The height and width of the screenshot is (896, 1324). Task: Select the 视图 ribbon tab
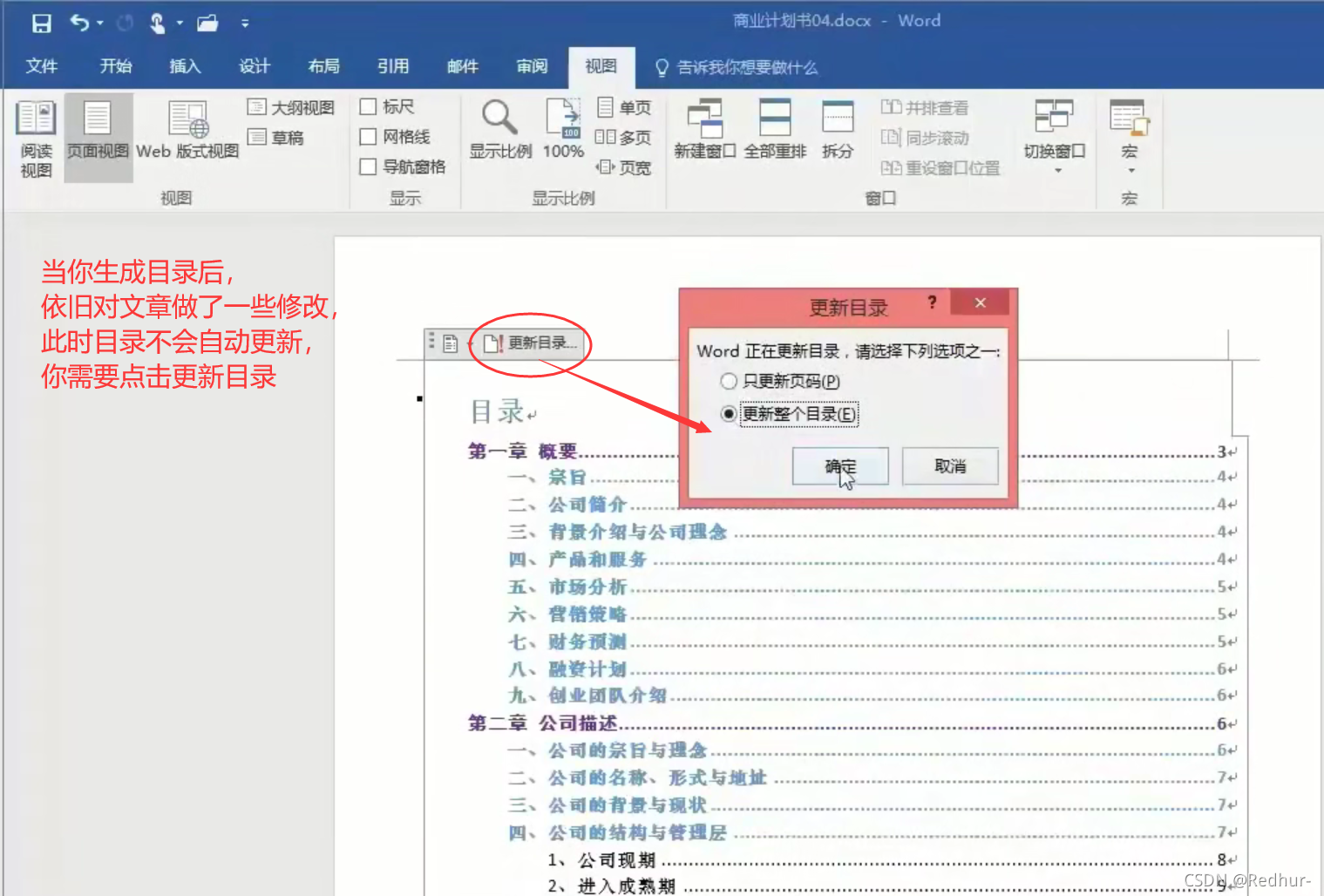(601, 66)
